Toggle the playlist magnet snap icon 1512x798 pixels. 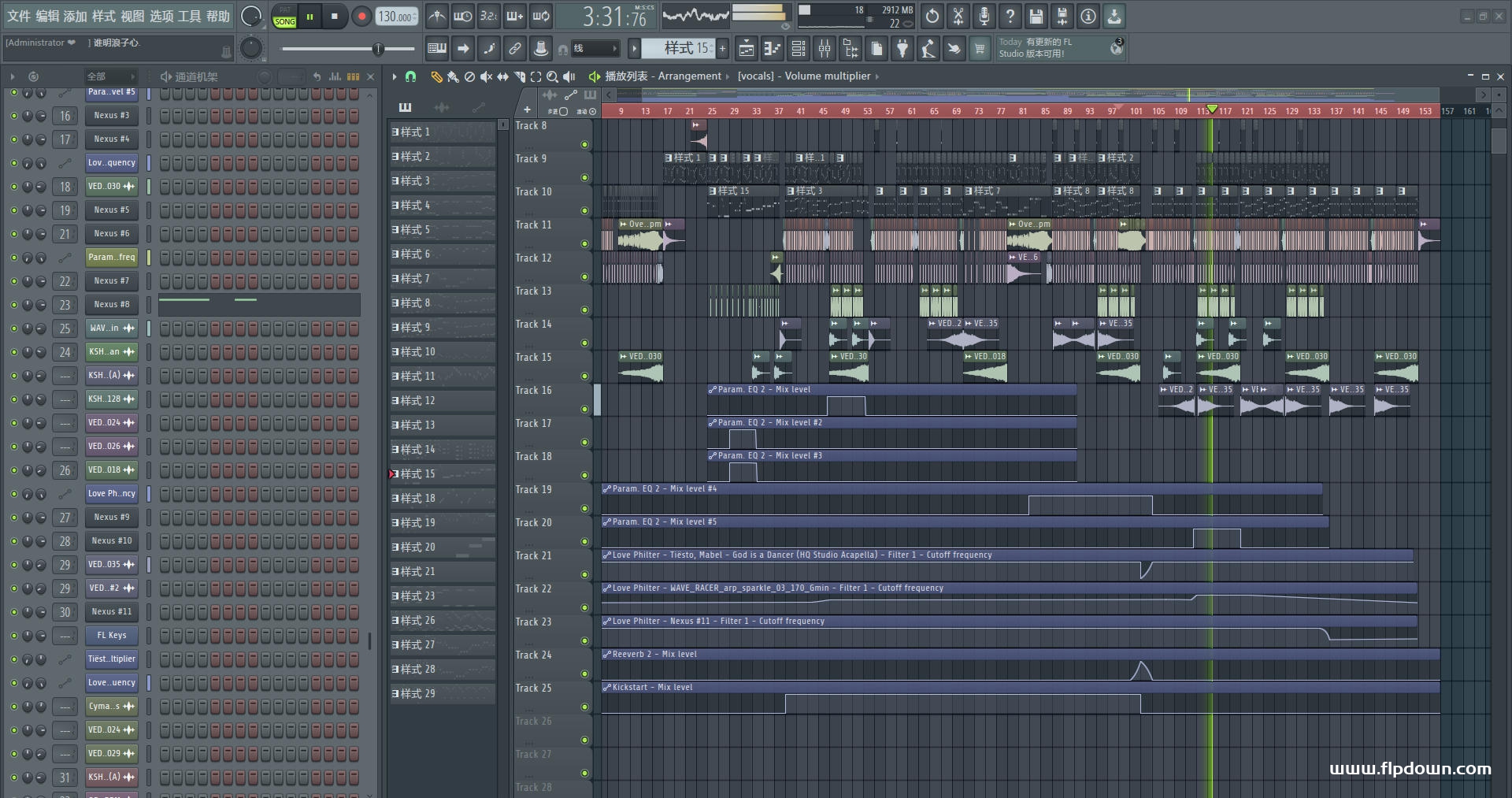click(x=410, y=76)
